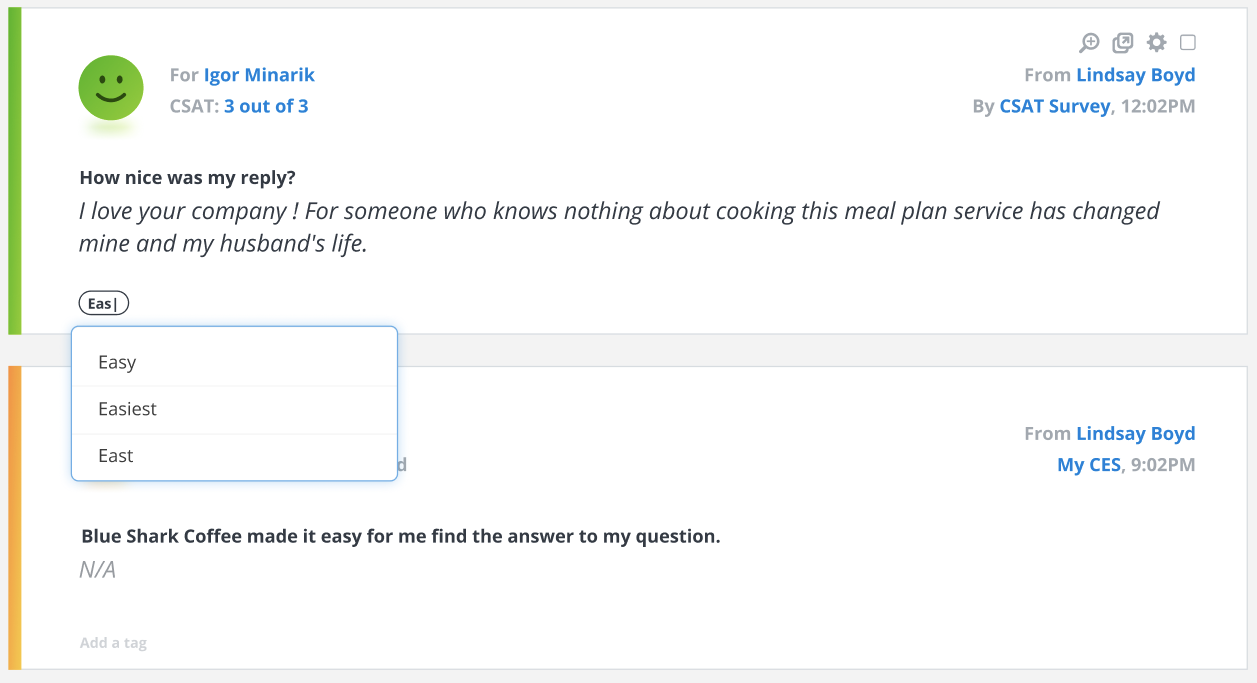Click the "Eas" tag input field
Screen dimensions: 1257x683
[104, 304]
